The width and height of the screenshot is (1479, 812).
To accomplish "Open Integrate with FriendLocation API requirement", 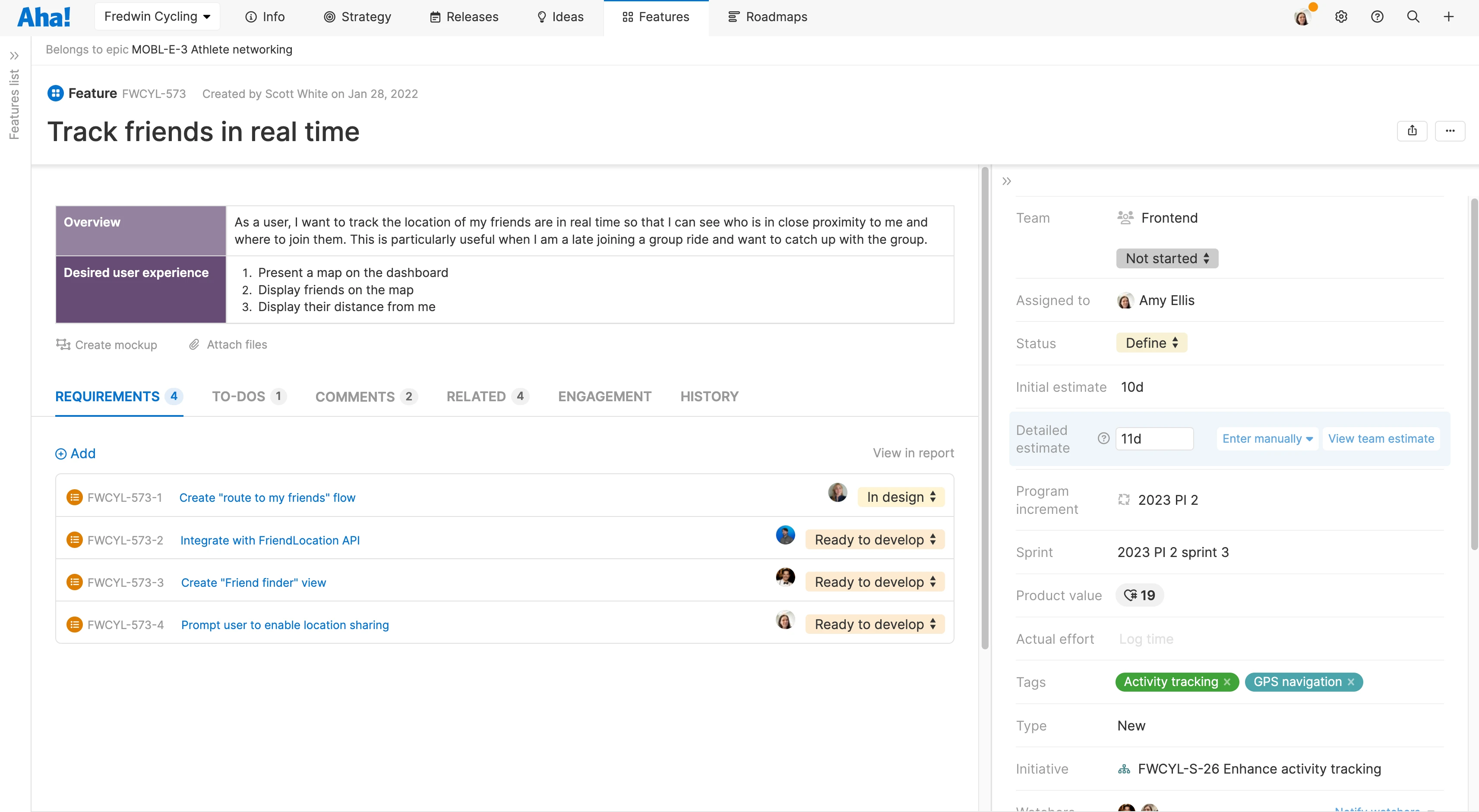I will 270,540.
